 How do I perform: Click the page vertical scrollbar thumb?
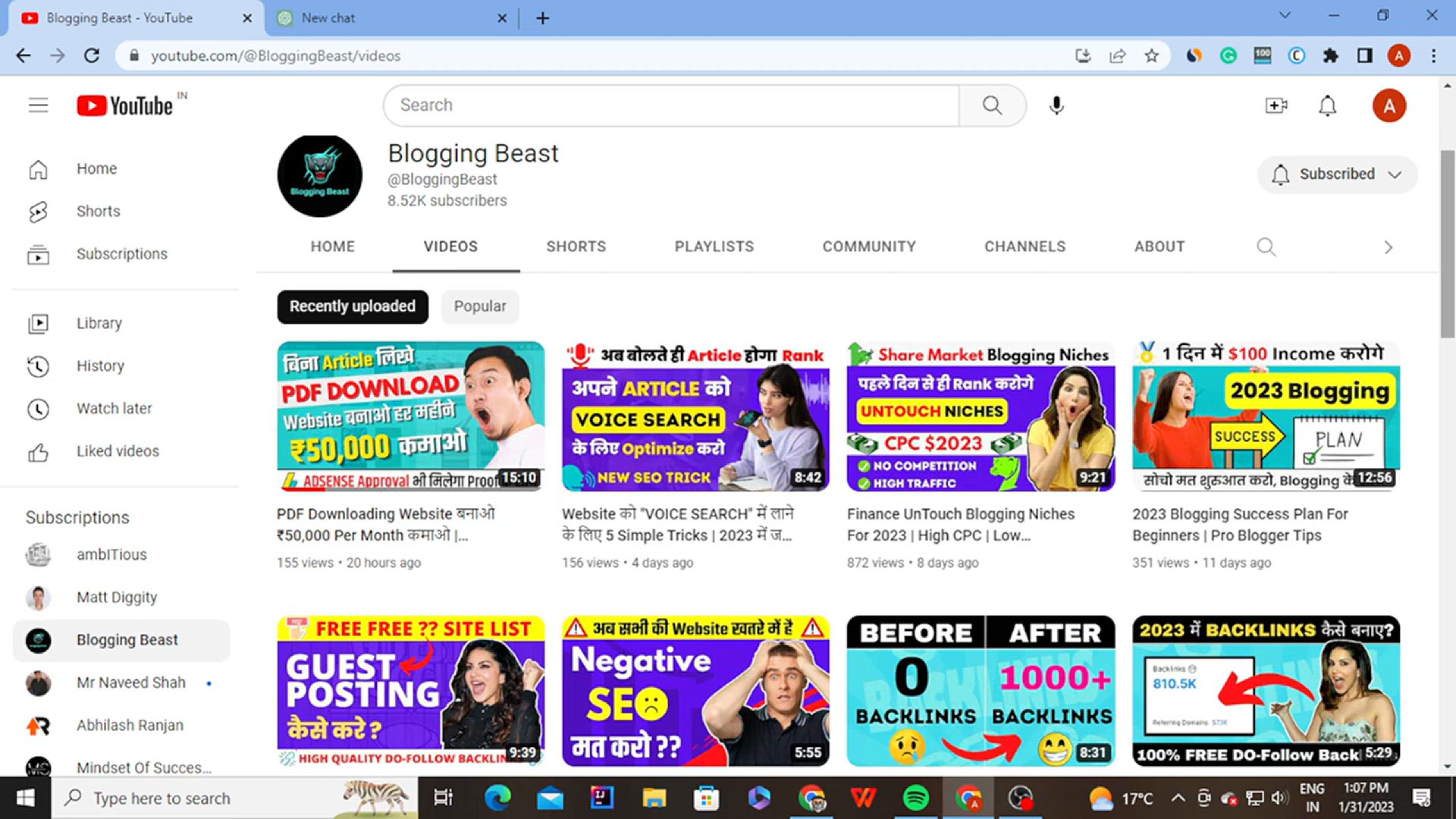tap(1447, 243)
